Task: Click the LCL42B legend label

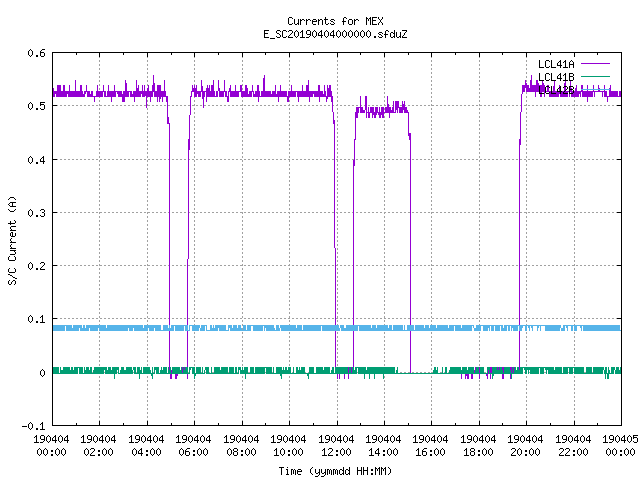Action: point(556,90)
